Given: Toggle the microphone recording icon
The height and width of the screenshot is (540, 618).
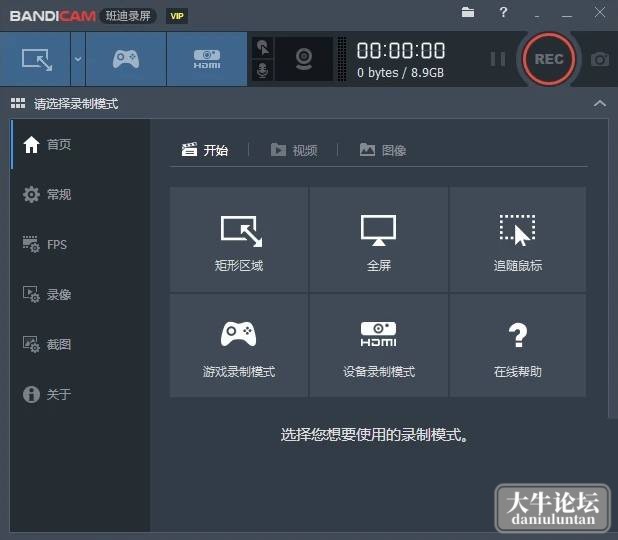Looking at the screenshot, I should click(x=262, y=70).
